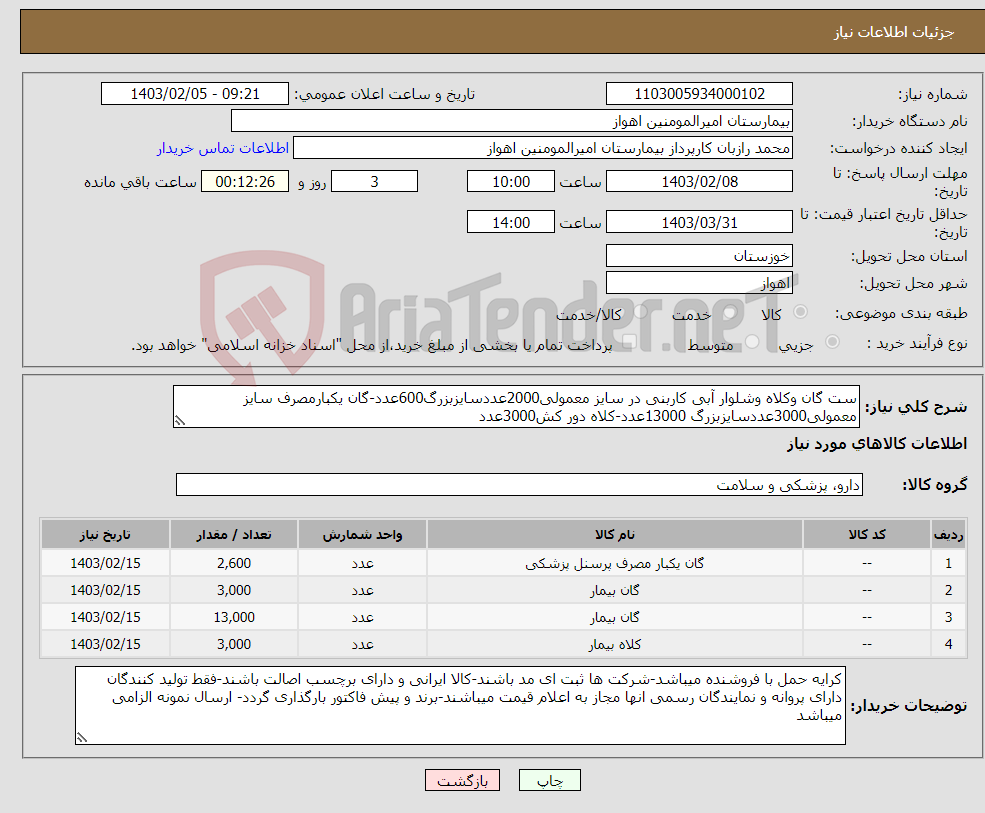The width and height of the screenshot is (985, 813).
Task: Toggle the Islamic treasury payment checkbox
Action: click(x=630, y=342)
